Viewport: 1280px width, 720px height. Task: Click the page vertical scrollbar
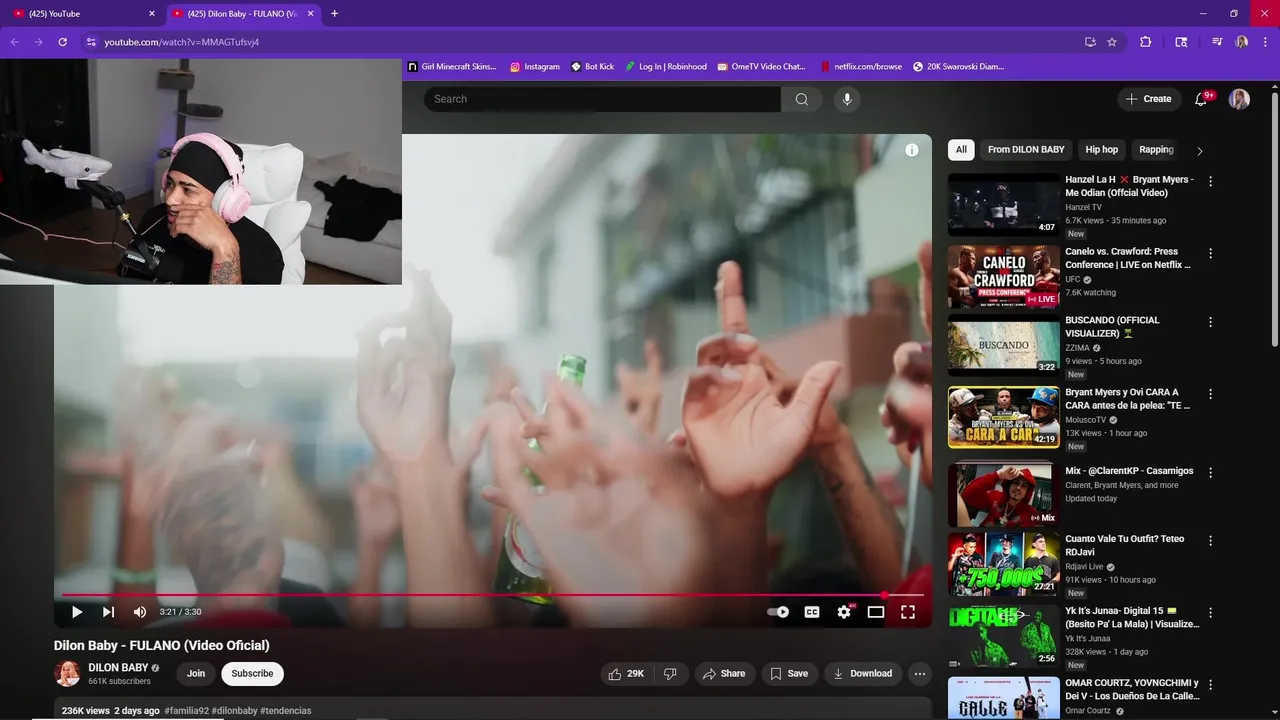(x=1274, y=220)
